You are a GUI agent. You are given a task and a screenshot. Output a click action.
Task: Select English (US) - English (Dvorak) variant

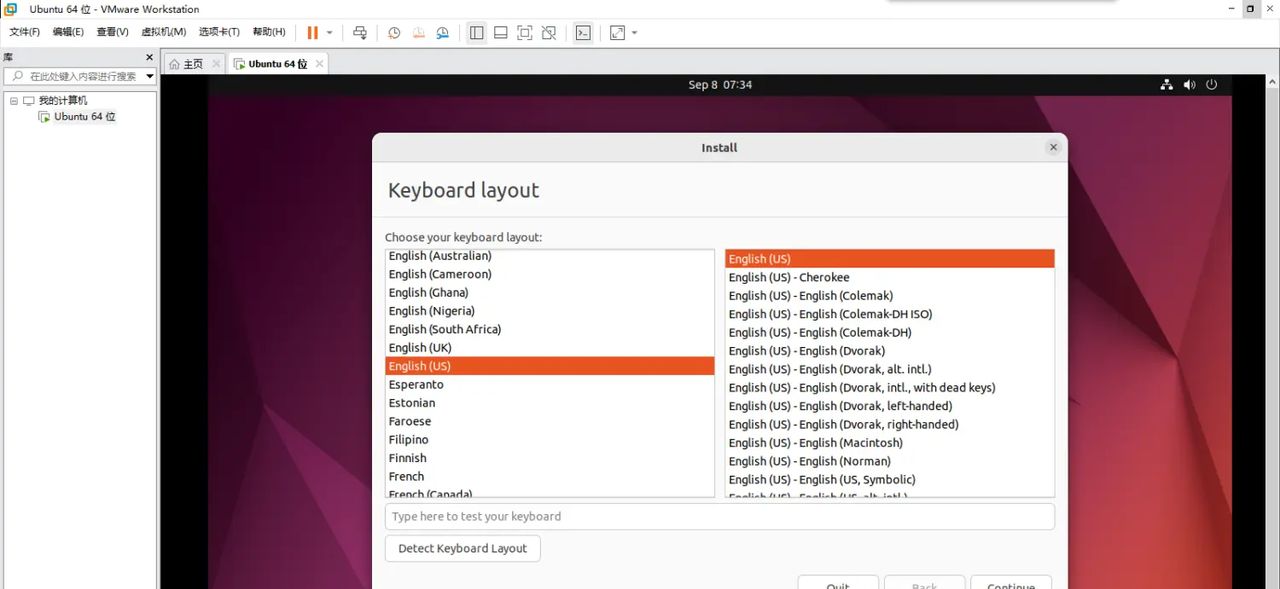click(890, 351)
